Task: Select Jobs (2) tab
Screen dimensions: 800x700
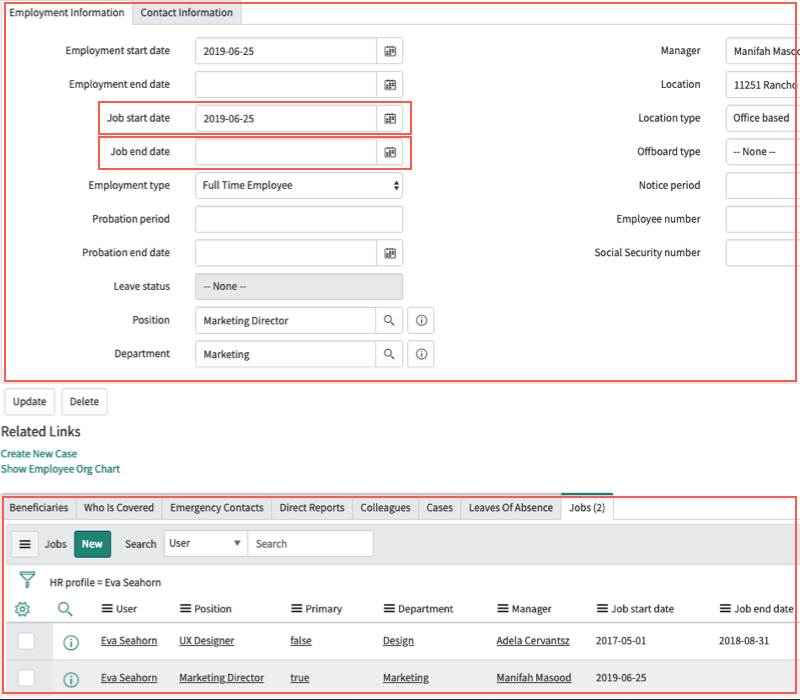Action: pos(587,508)
